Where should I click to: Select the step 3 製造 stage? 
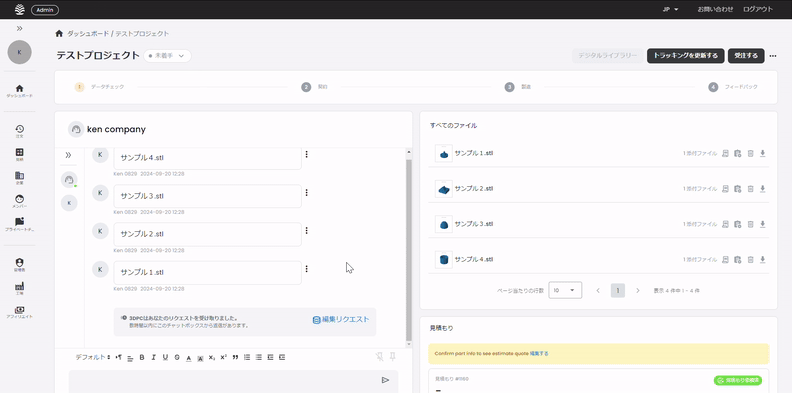(518, 87)
